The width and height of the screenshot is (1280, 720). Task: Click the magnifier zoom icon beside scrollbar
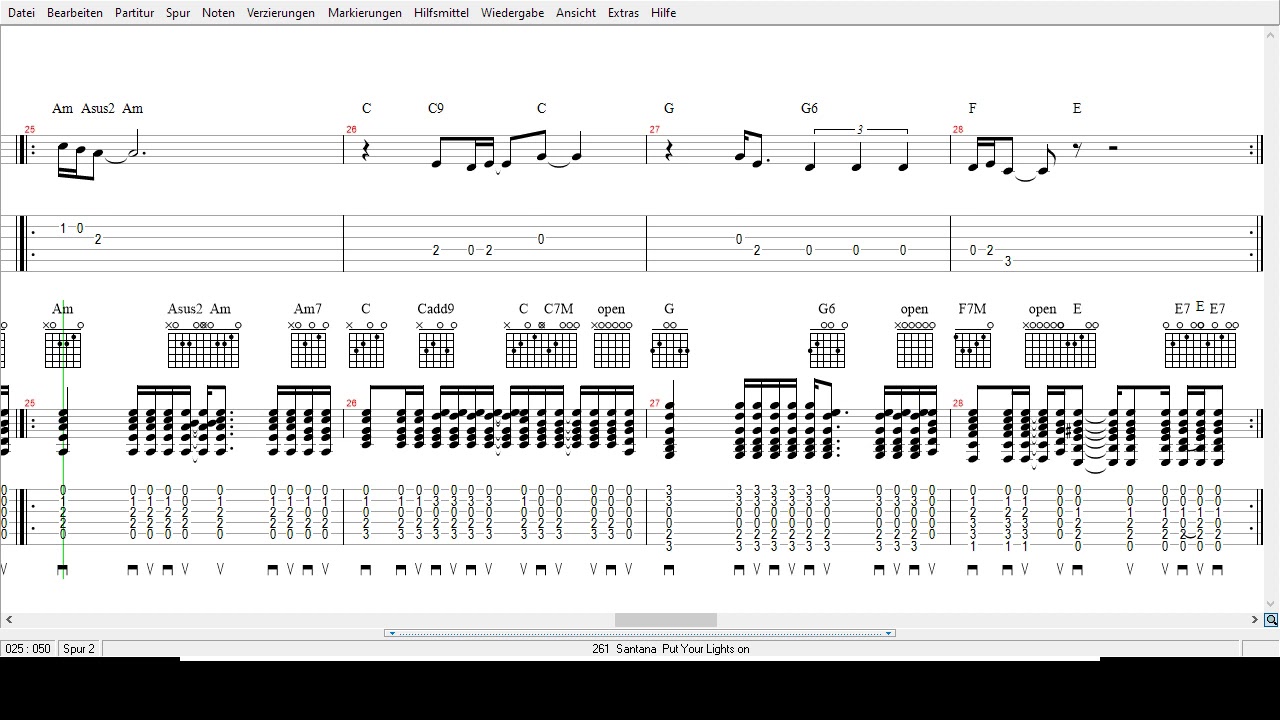pyautogui.click(x=1271, y=620)
